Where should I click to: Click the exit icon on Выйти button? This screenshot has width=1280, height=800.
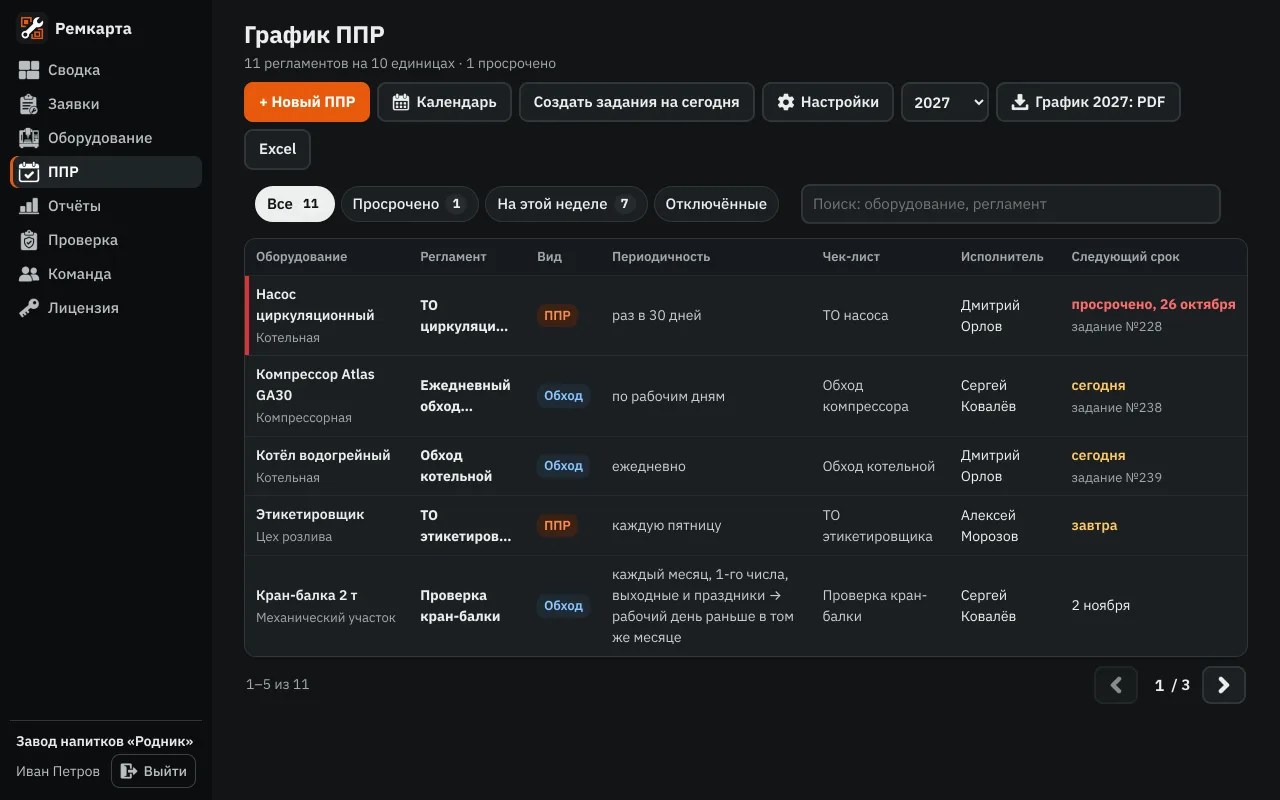[x=129, y=771]
